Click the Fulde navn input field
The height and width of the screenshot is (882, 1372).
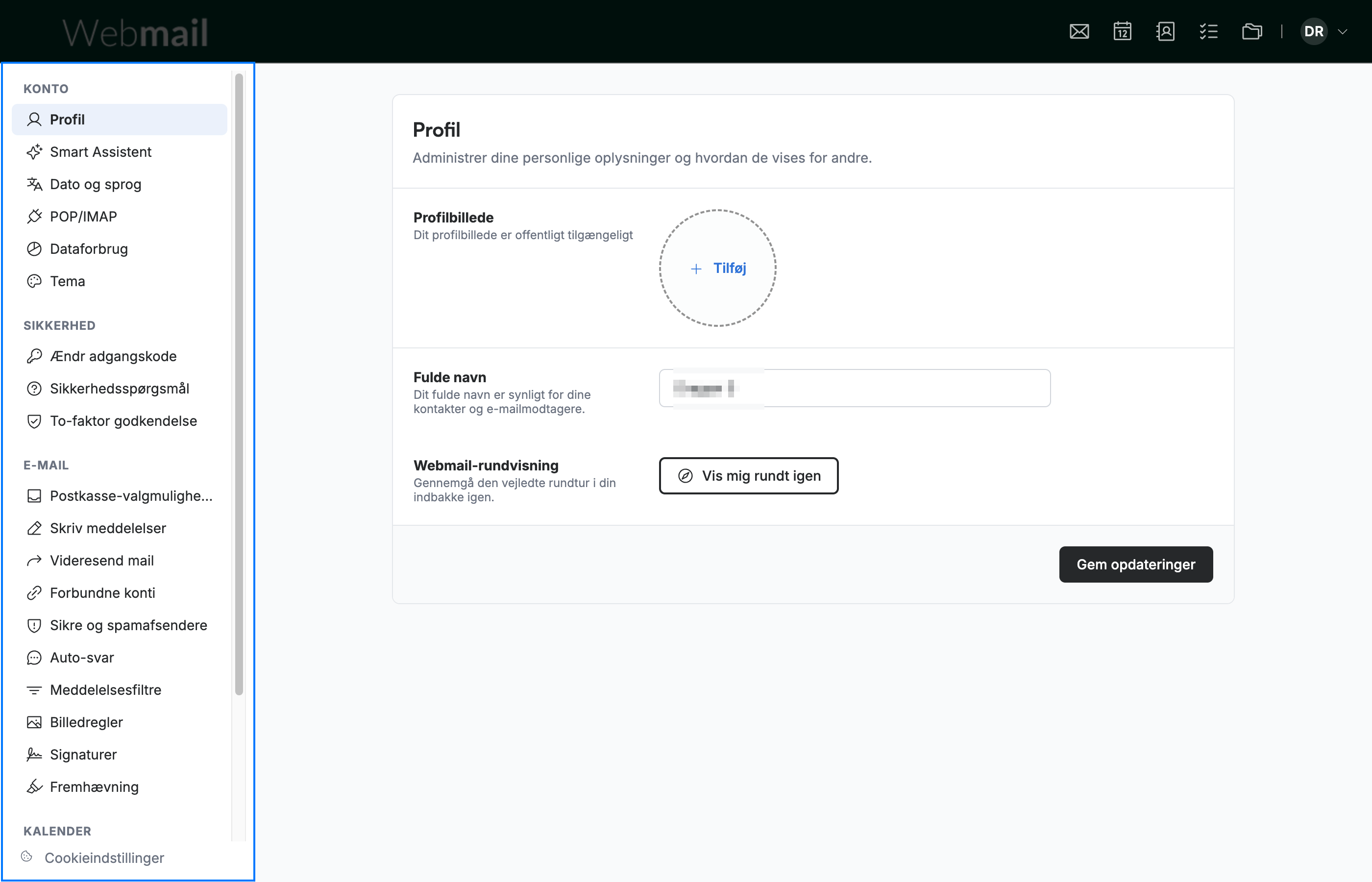coord(855,388)
